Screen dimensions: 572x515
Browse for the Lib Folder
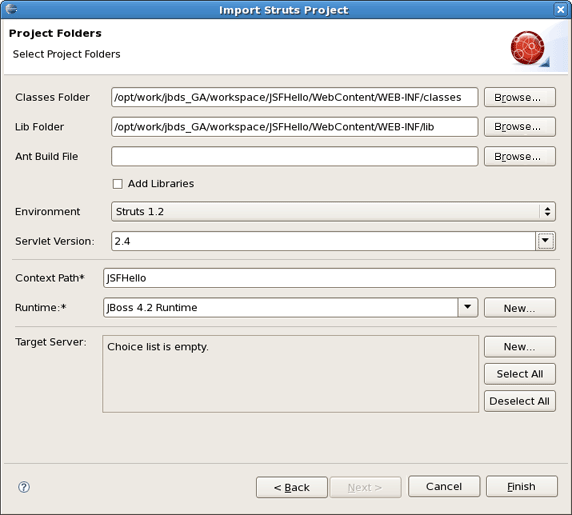coord(519,127)
